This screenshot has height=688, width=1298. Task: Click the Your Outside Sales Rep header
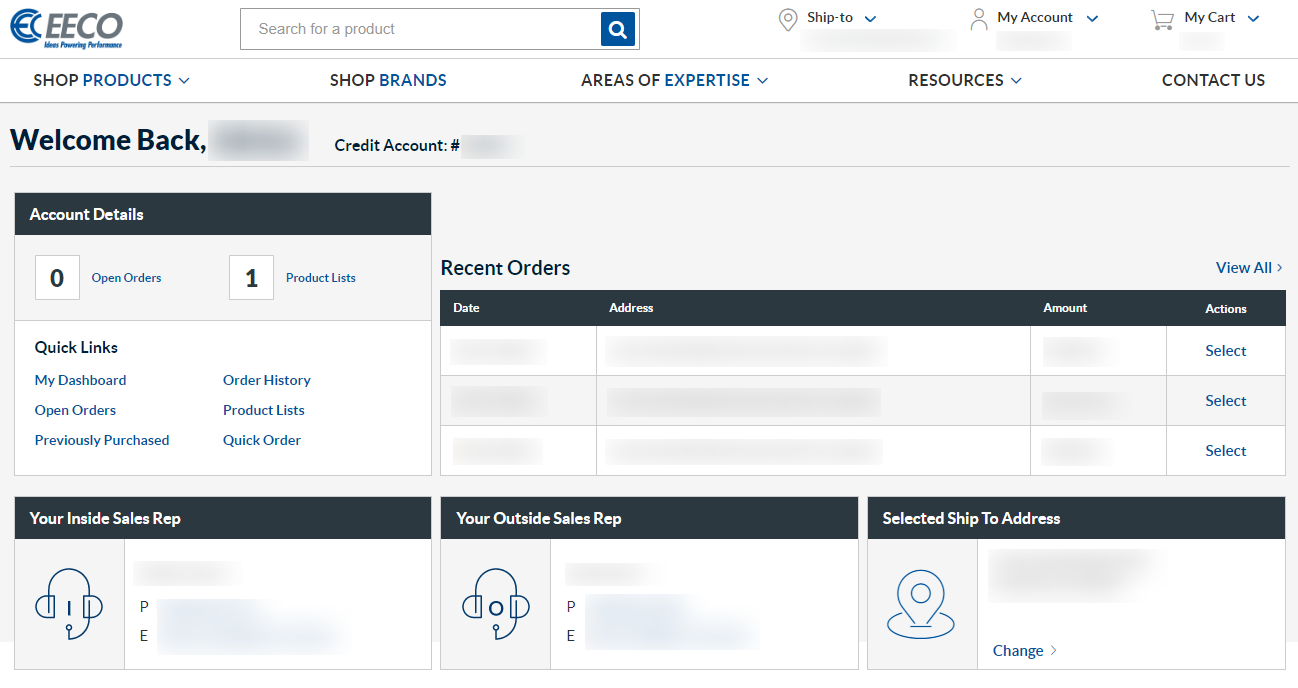[649, 518]
